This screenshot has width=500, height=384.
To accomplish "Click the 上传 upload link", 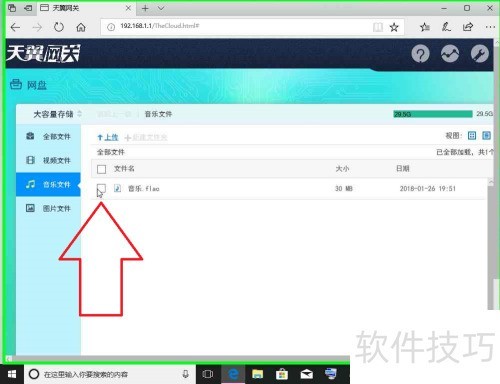I will point(108,137).
